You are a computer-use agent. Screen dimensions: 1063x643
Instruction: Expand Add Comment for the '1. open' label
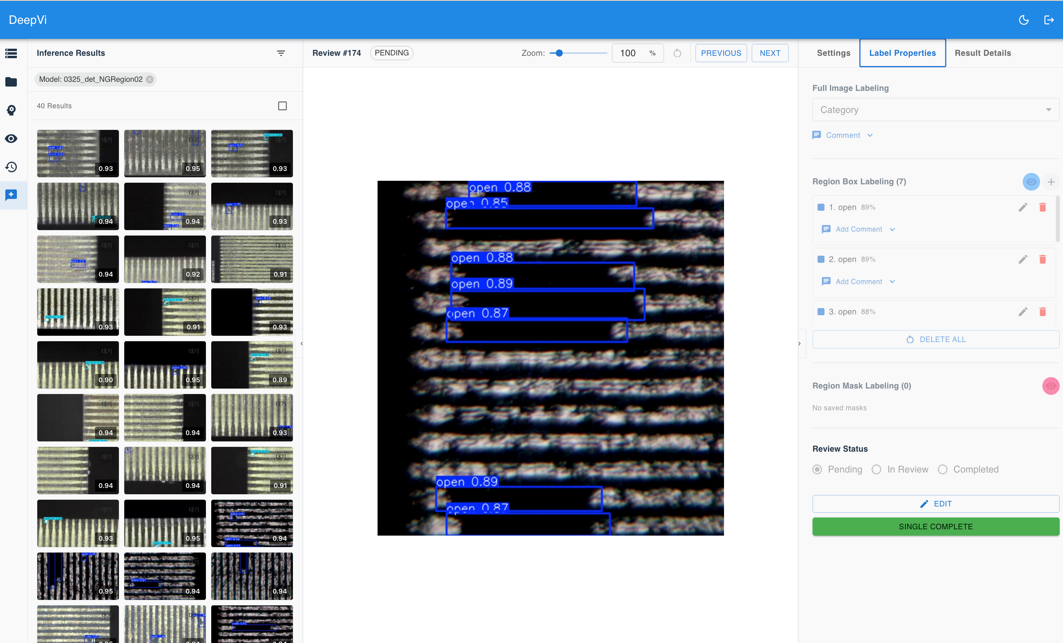click(x=858, y=229)
